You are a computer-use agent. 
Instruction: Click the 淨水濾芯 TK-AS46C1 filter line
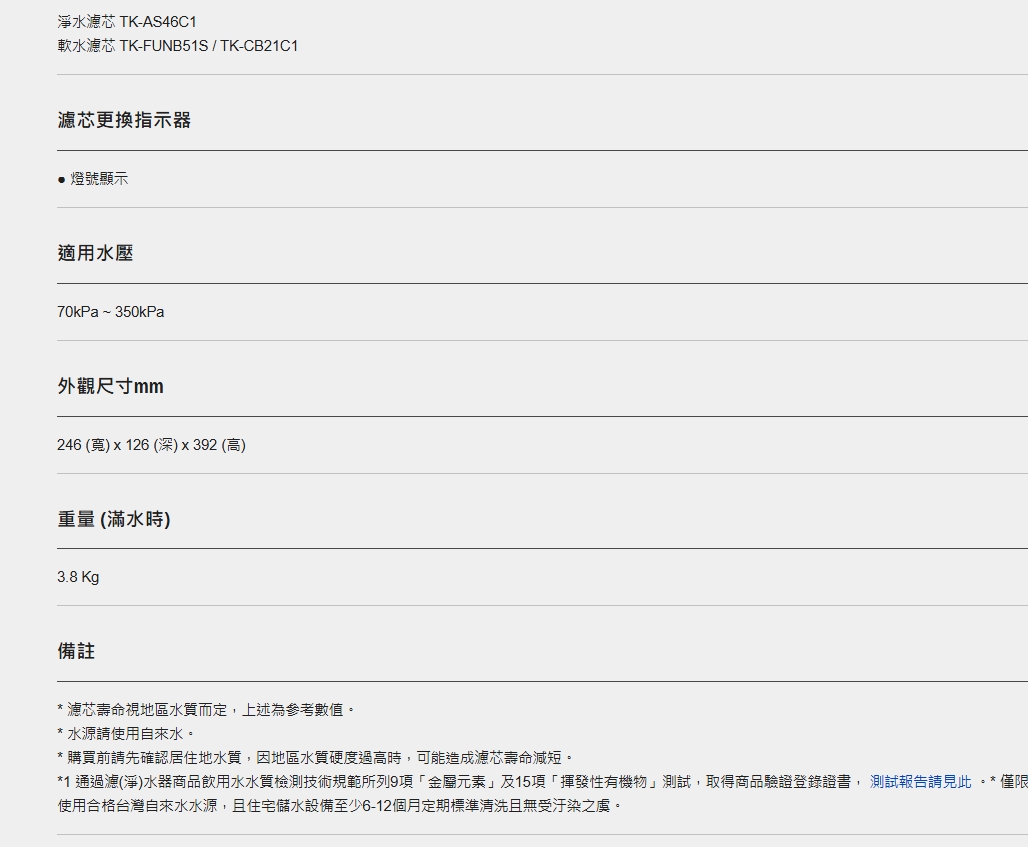(x=127, y=21)
